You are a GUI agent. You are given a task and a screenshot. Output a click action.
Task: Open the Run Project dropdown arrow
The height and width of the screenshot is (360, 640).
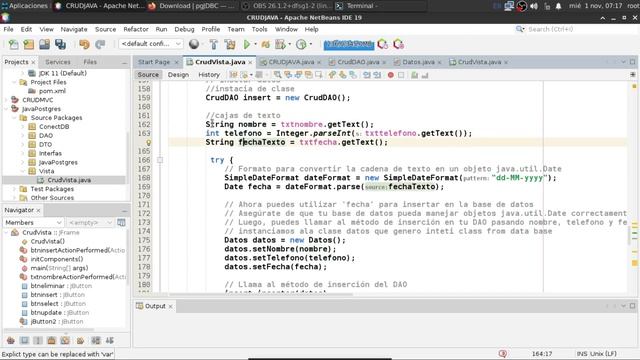[x=256, y=44]
